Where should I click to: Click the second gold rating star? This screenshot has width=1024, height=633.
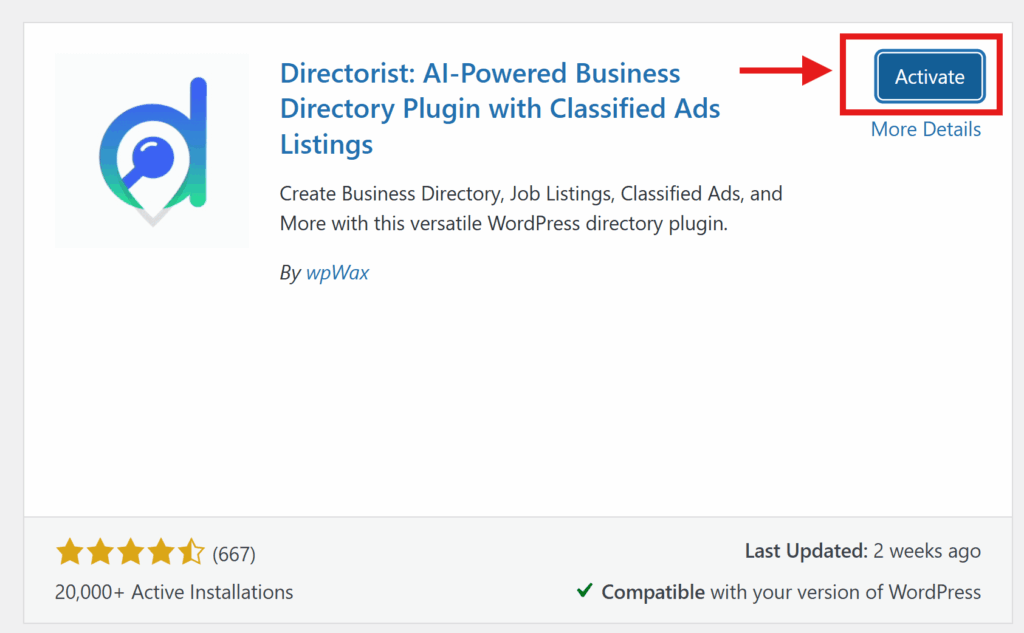pyautogui.click(x=99, y=552)
